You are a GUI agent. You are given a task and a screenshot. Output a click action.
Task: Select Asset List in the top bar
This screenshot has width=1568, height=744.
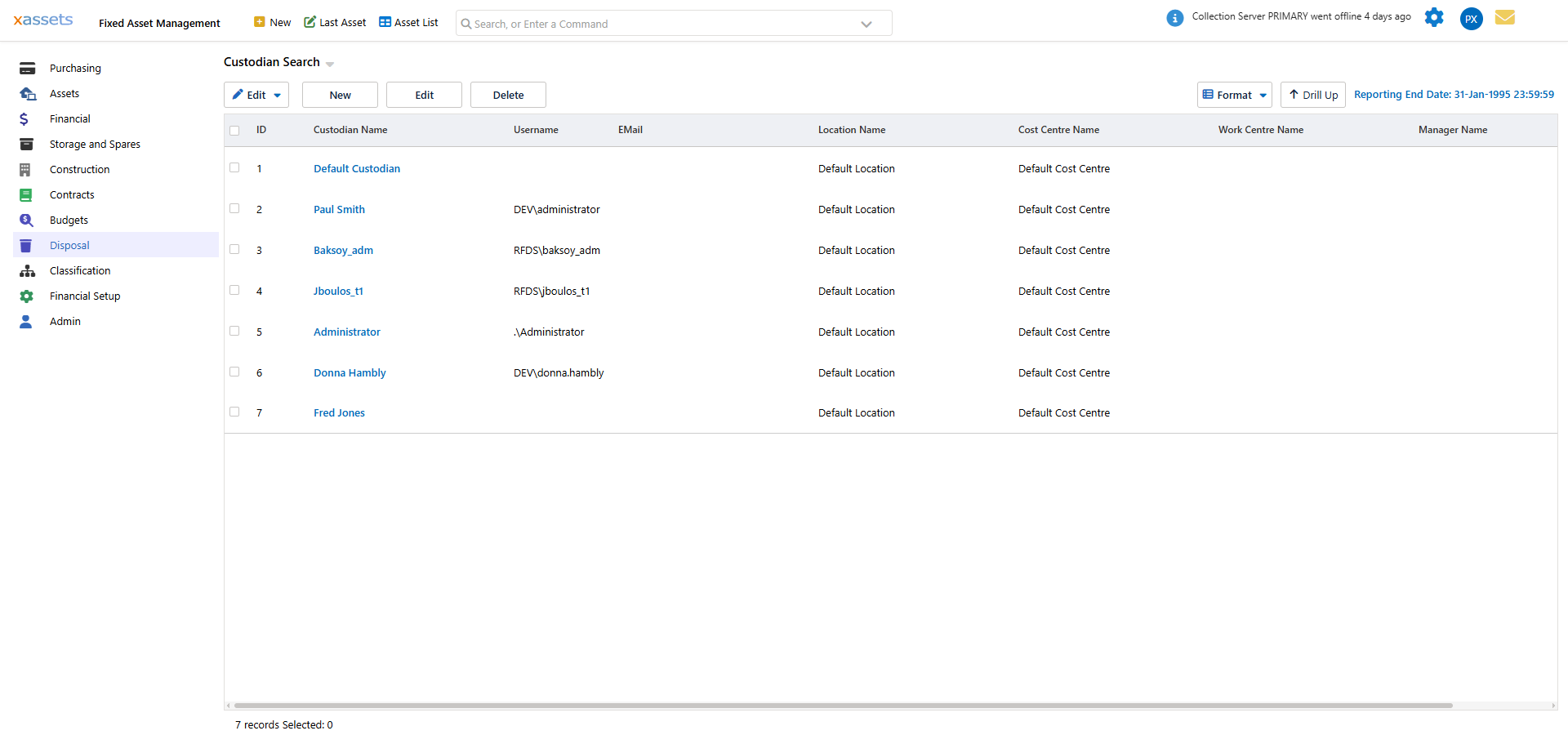tap(408, 22)
